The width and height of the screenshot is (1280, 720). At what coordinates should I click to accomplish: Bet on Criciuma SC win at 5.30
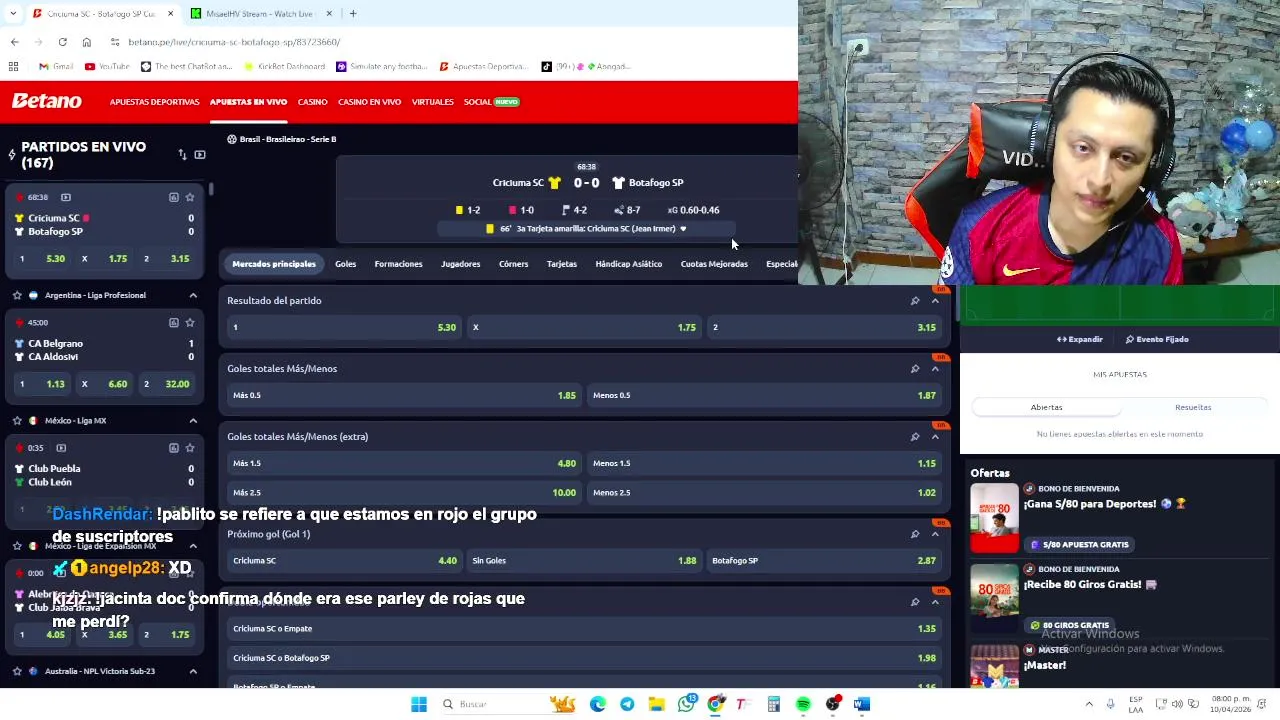pyautogui.click(x=344, y=327)
